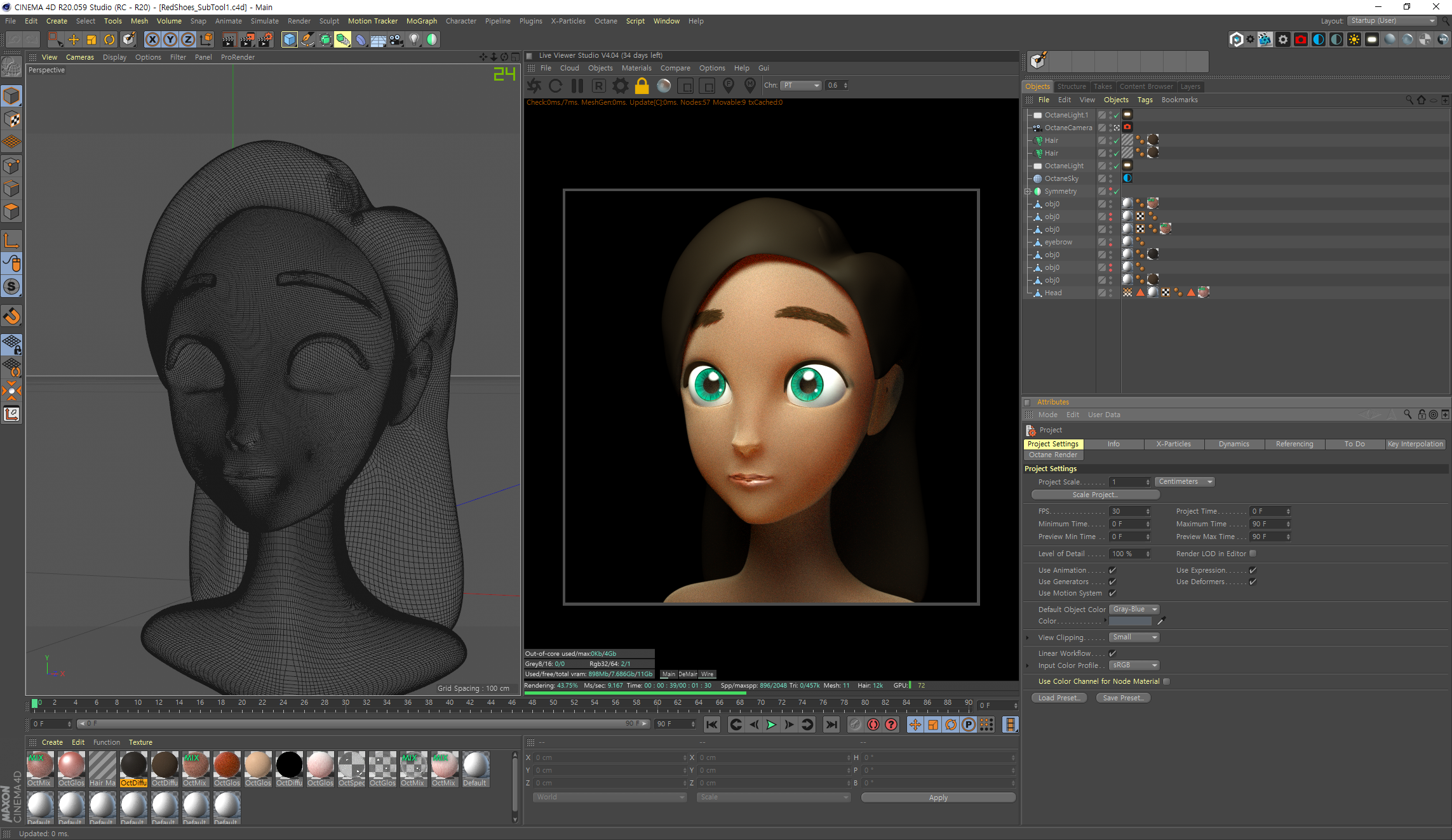Screen dimensions: 1452x840
Task: Open the MoGraph menu
Action: [422, 21]
